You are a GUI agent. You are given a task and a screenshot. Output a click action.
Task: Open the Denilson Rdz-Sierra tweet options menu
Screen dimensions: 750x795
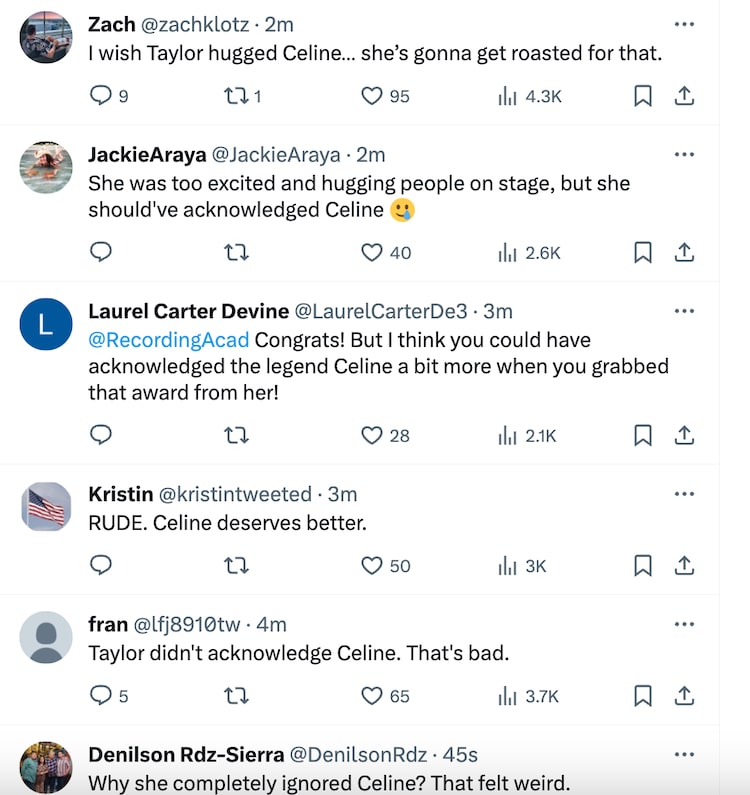pyautogui.click(x=684, y=754)
